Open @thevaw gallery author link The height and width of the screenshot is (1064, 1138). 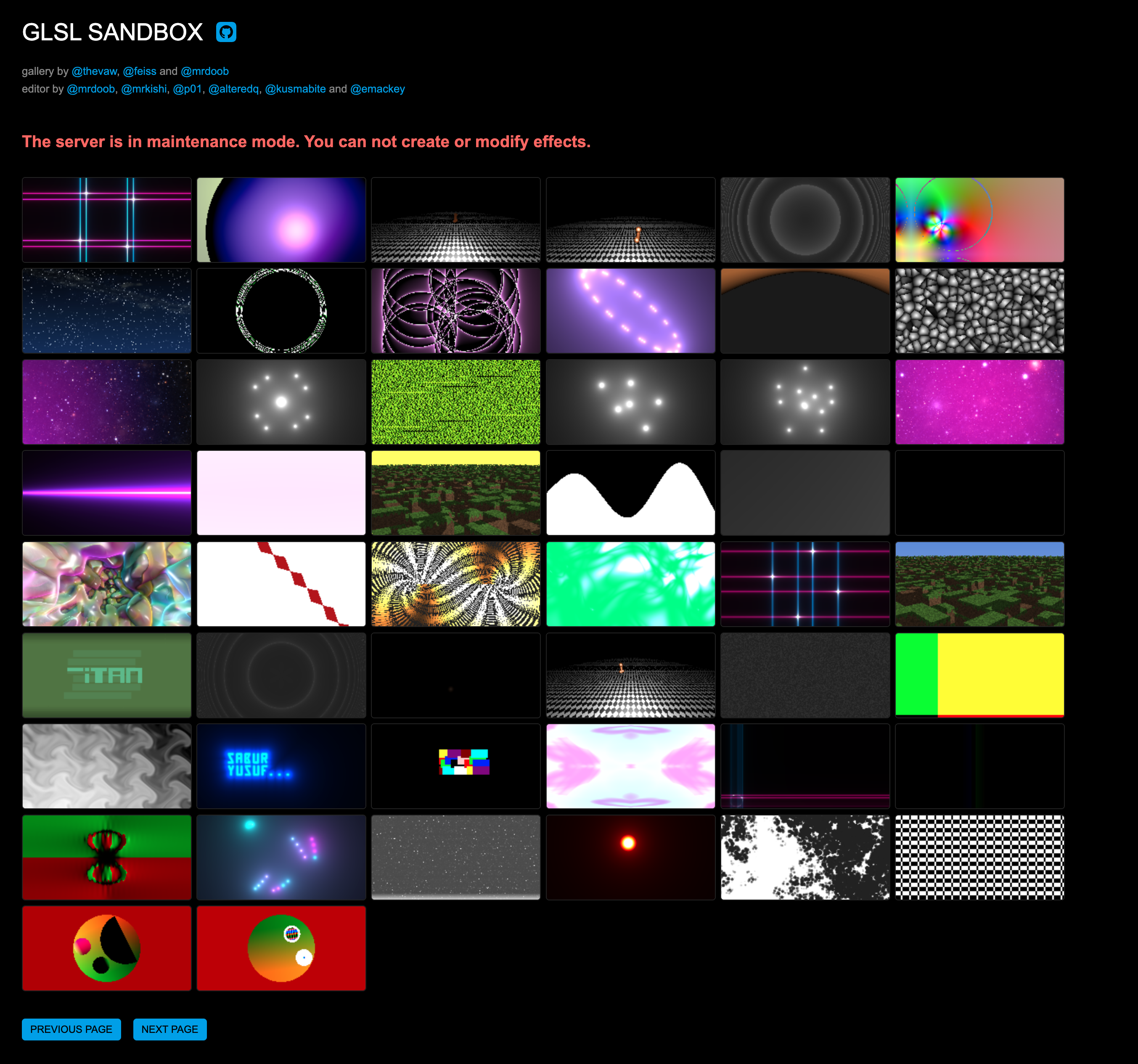tap(94, 71)
